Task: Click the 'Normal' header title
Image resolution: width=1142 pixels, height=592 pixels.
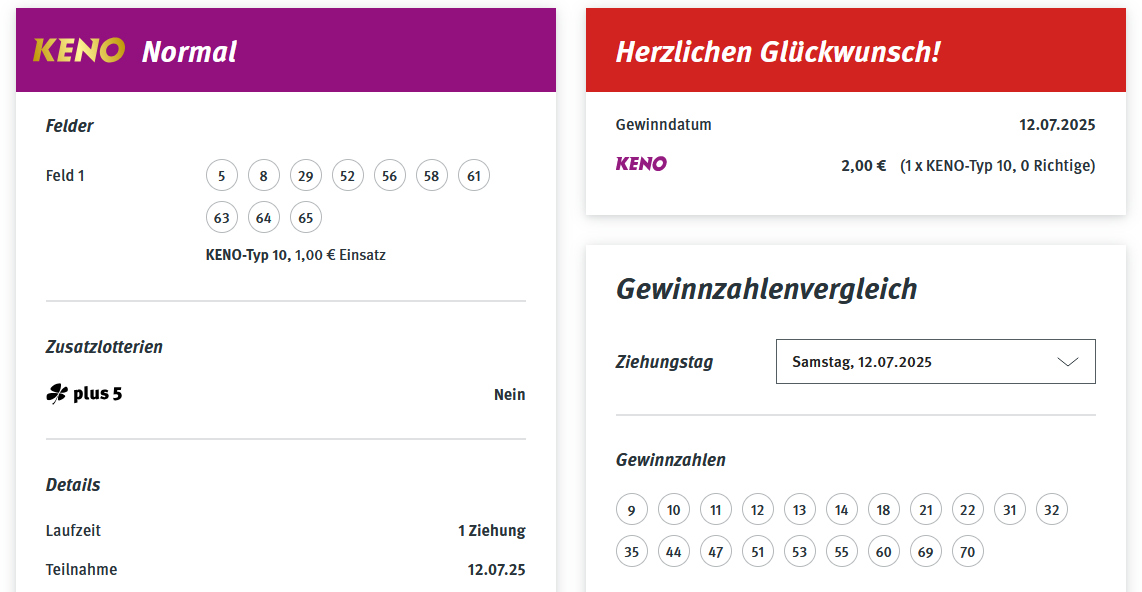Action: point(189,52)
